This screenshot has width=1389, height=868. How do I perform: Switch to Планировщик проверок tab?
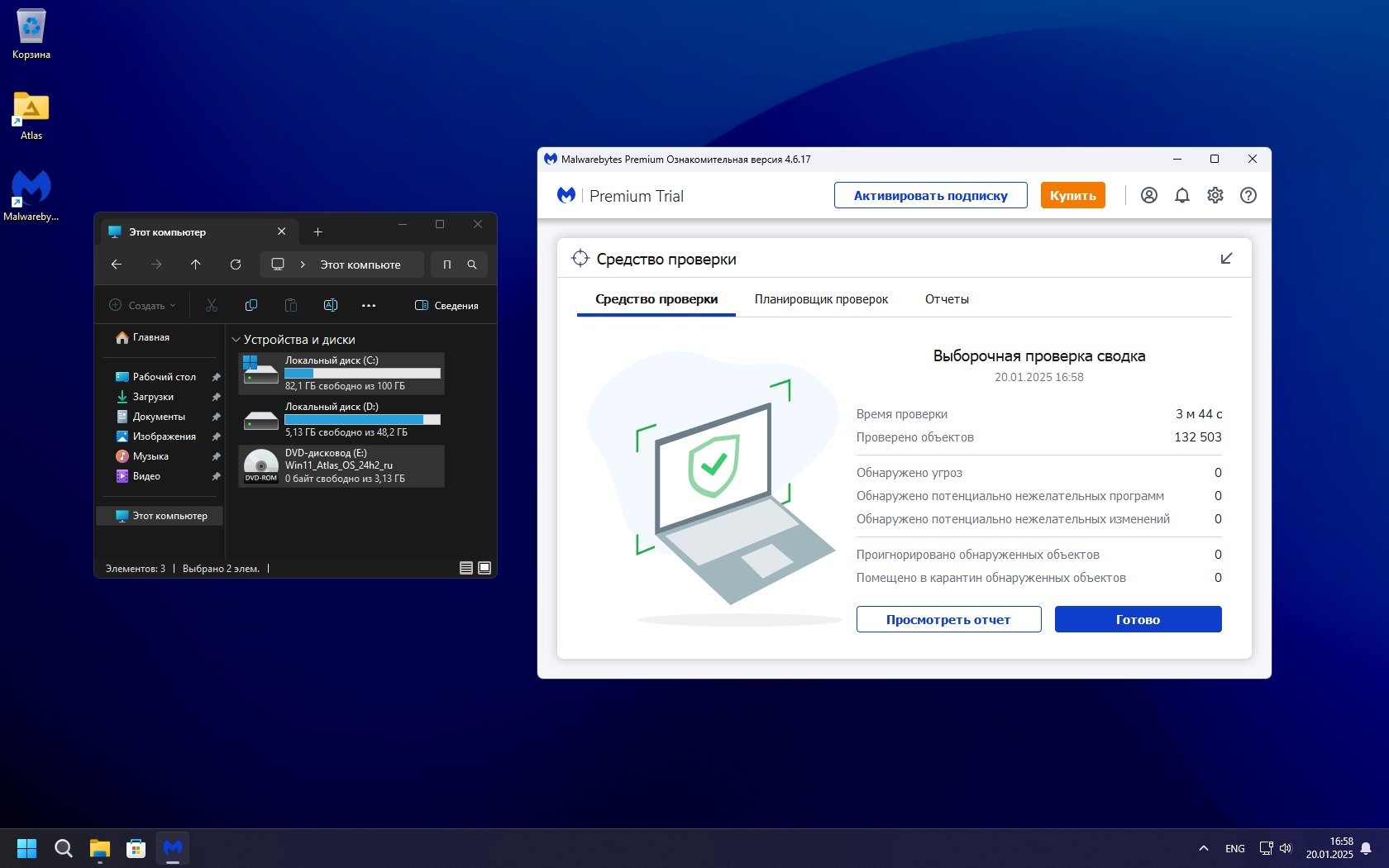(x=821, y=299)
